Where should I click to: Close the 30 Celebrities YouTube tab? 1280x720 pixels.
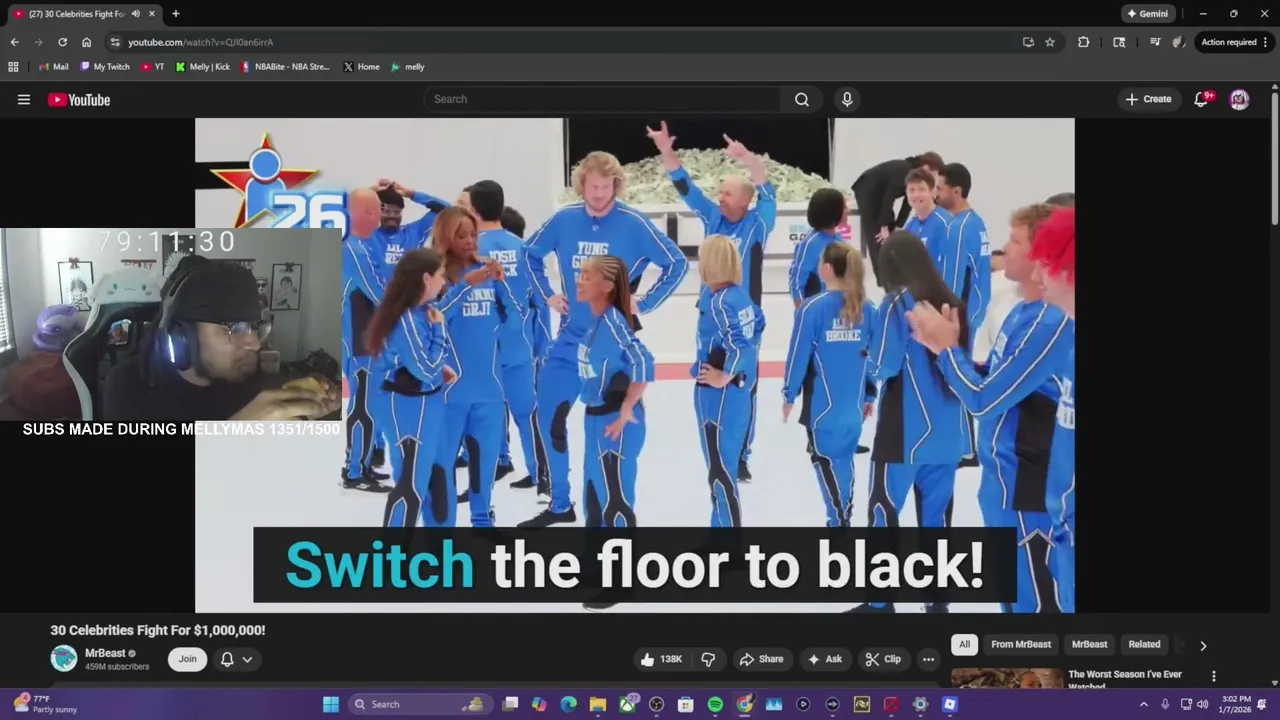tap(152, 14)
